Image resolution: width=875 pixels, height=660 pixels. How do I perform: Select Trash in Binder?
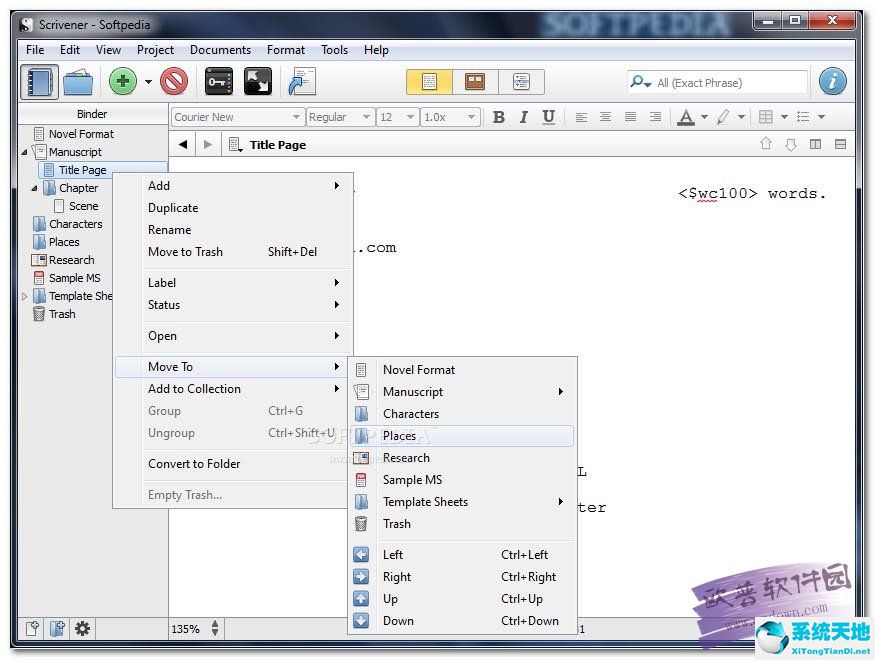click(x=54, y=314)
